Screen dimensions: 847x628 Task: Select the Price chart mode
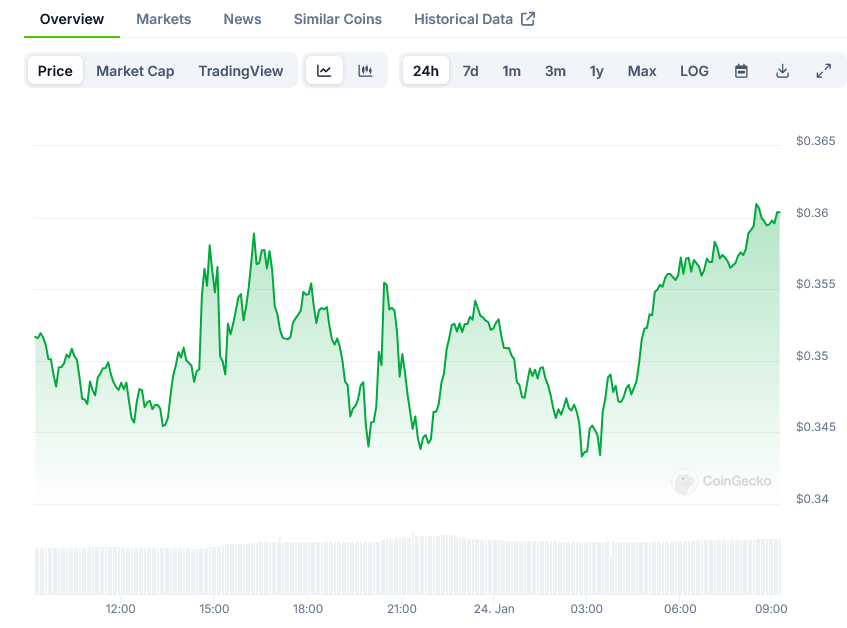(55, 71)
